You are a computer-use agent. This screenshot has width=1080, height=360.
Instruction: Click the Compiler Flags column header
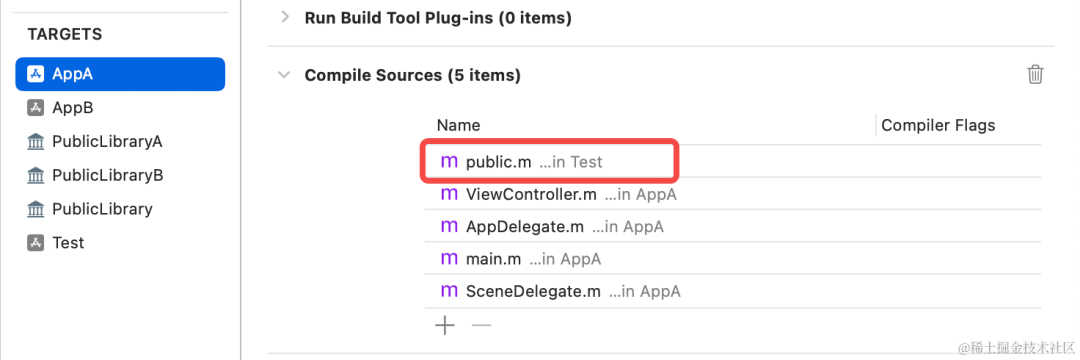(938, 125)
